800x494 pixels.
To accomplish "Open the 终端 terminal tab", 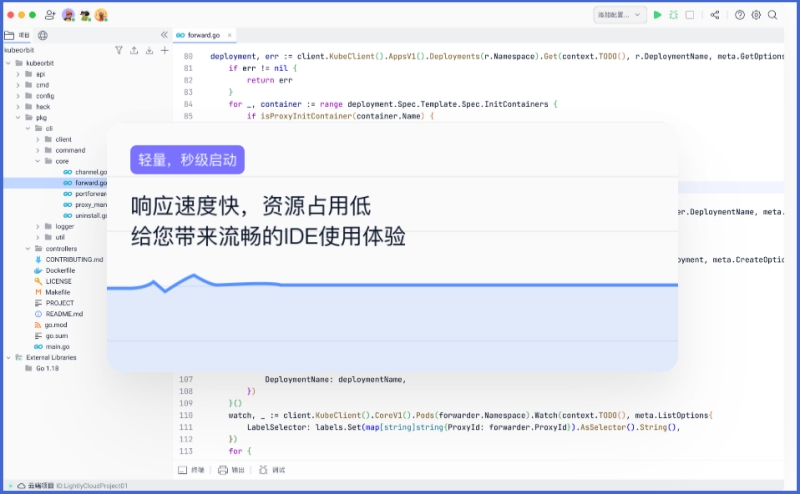I will (x=192, y=469).
